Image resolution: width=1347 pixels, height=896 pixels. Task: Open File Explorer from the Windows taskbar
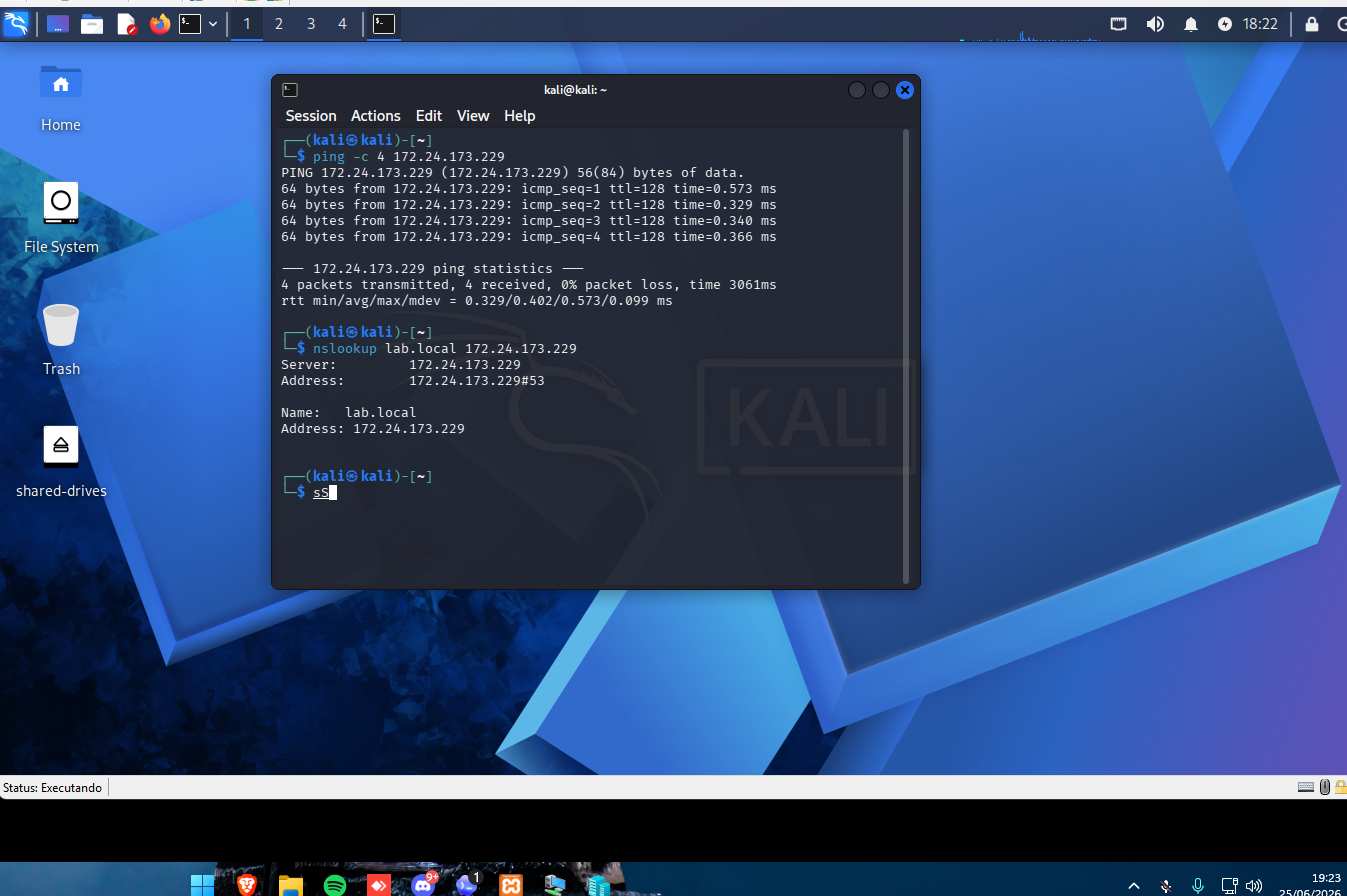pos(291,885)
